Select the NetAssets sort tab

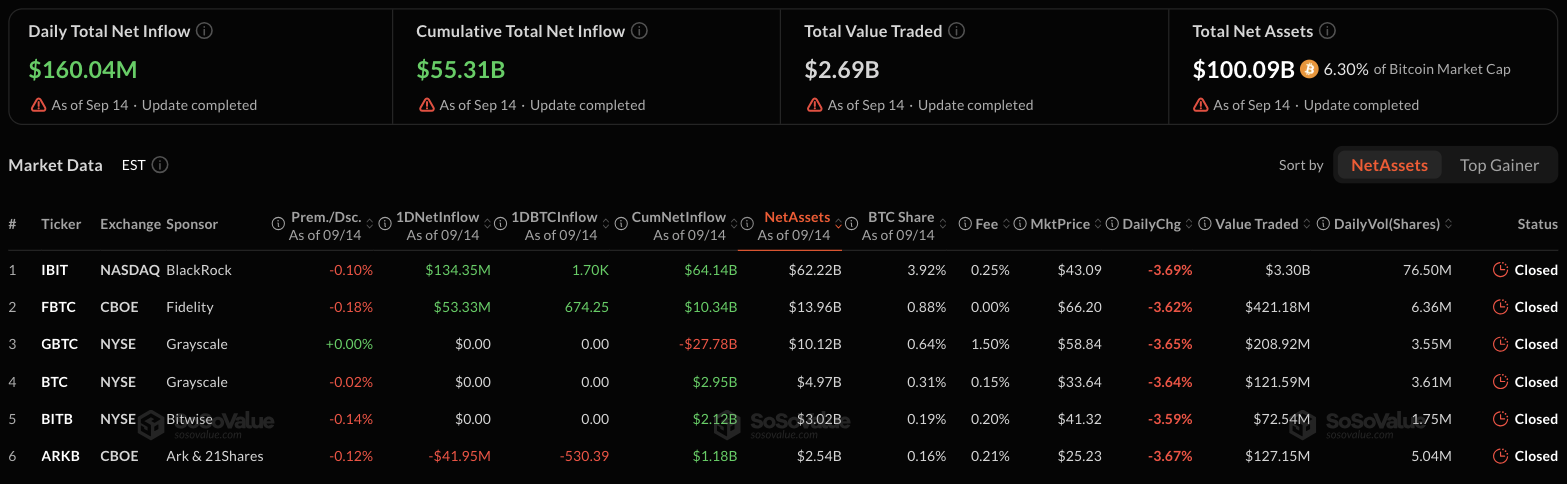pos(1389,165)
